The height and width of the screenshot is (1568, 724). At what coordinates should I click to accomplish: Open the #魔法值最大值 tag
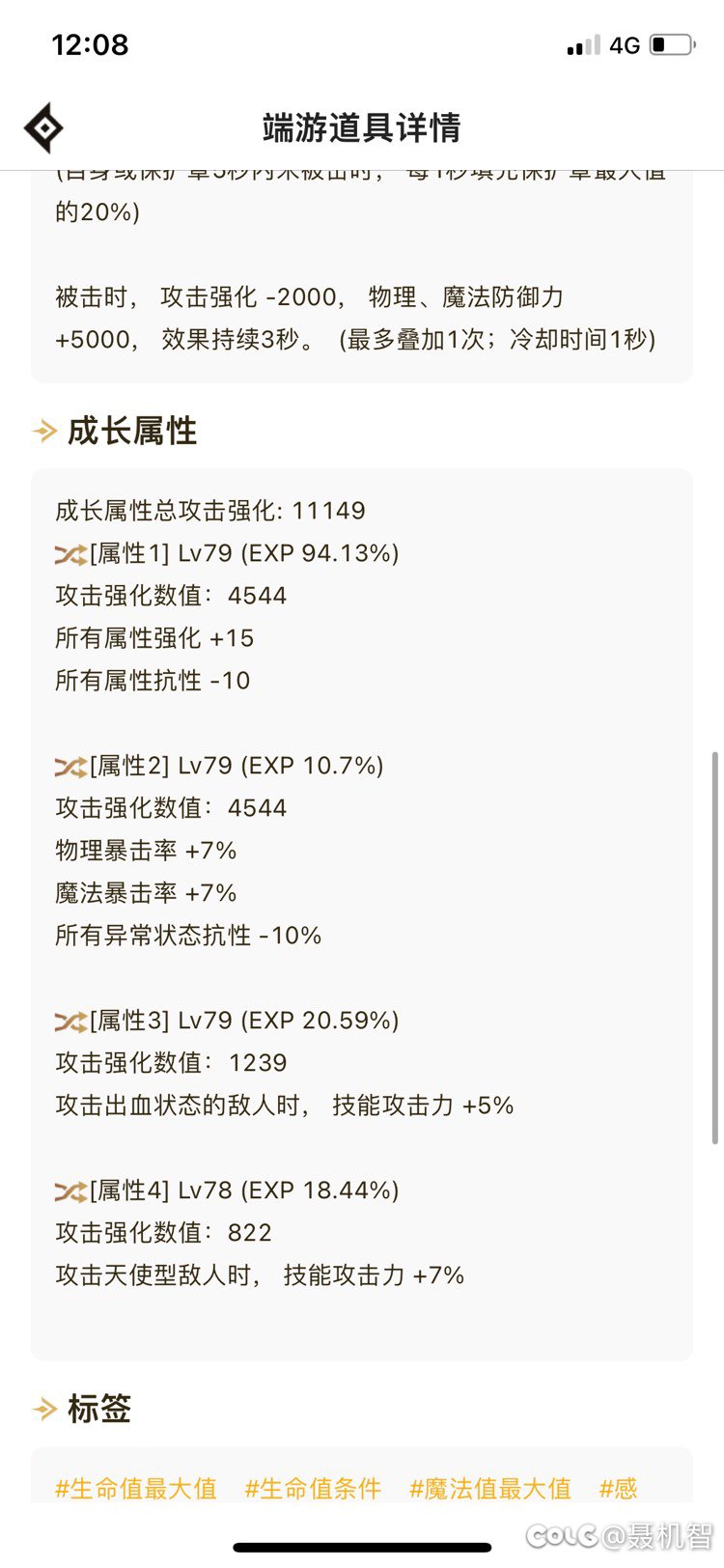(490, 1488)
